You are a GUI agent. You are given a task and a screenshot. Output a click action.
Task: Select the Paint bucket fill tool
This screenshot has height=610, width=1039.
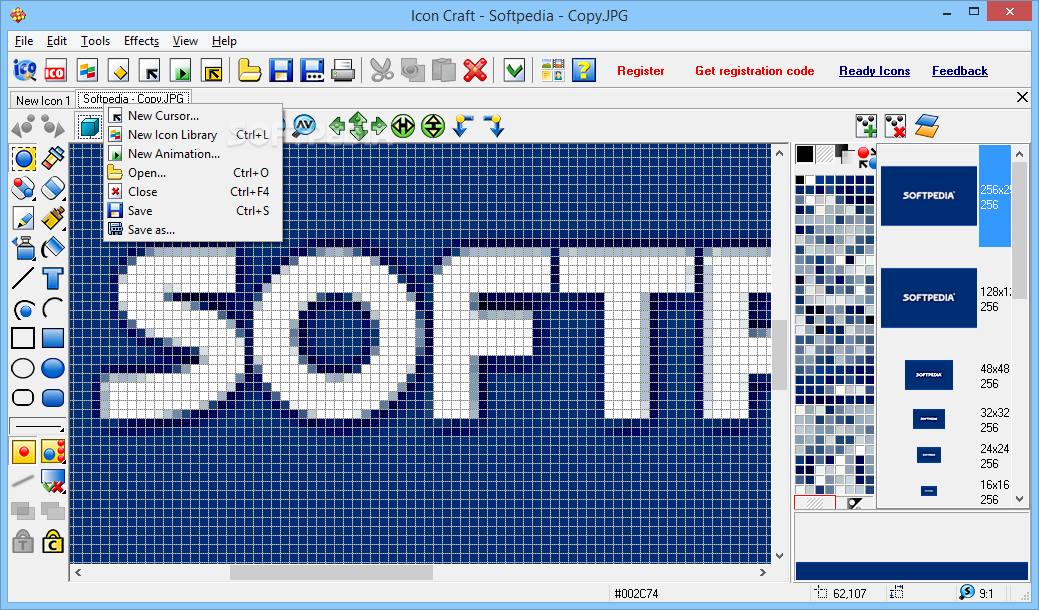click(x=53, y=248)
